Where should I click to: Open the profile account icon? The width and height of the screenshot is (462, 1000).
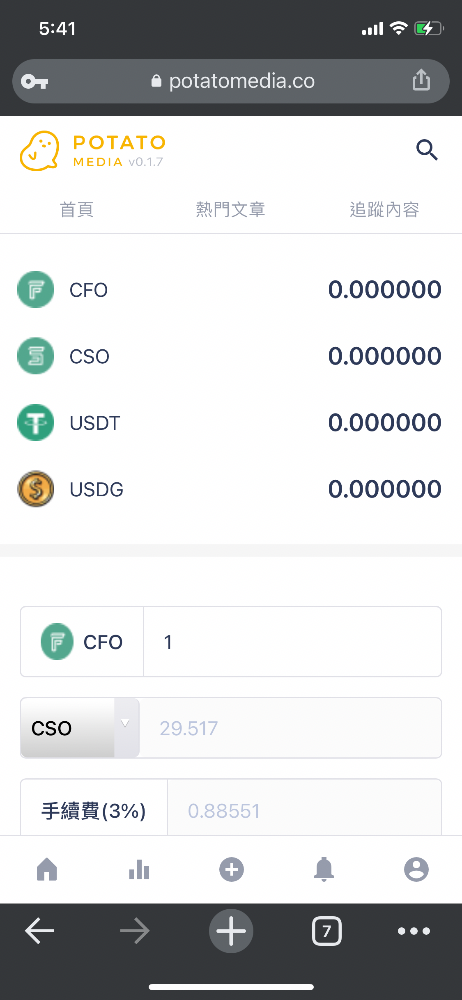pyautogui.click(x=416, y=869)
